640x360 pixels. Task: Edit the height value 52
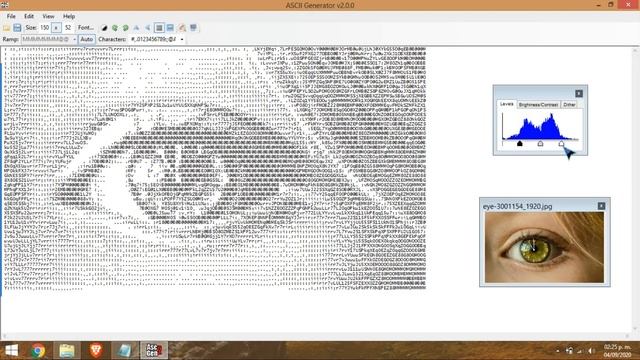point(68,28)
